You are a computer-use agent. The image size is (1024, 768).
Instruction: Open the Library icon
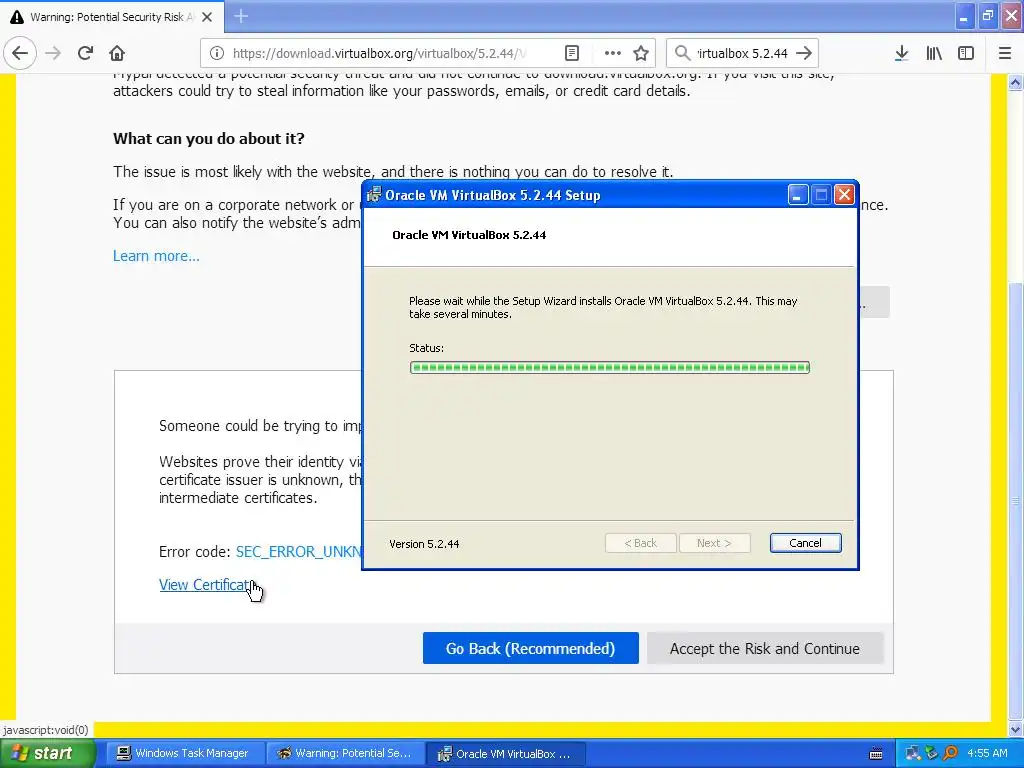[934, 53]
